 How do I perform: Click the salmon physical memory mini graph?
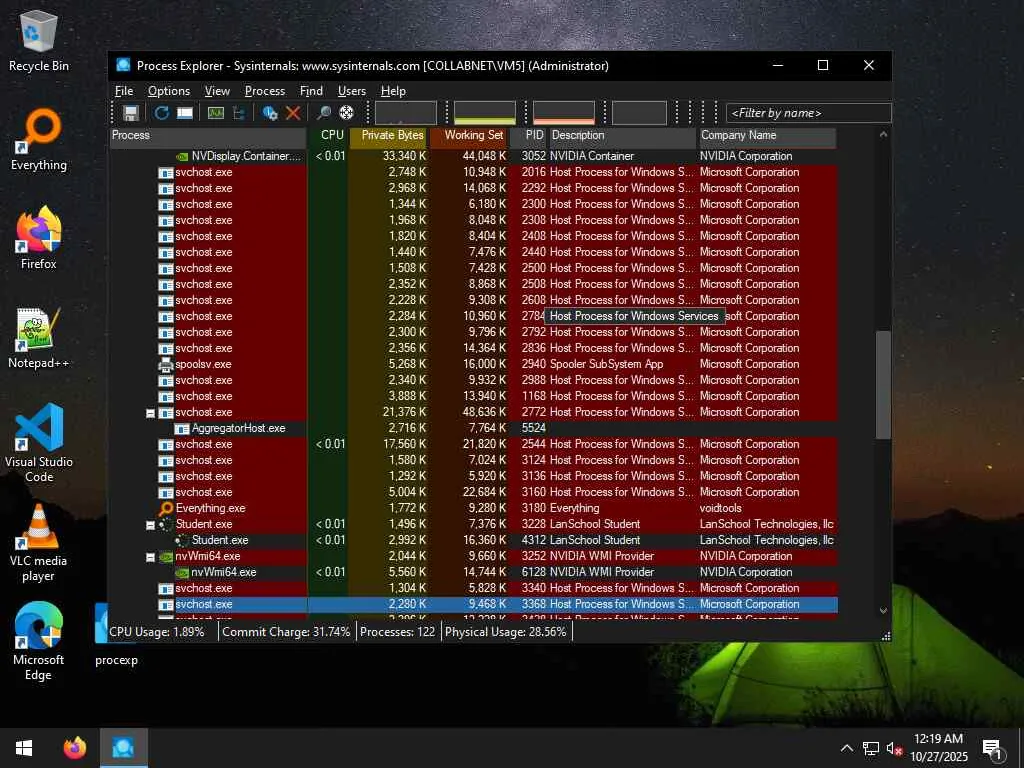564,113
